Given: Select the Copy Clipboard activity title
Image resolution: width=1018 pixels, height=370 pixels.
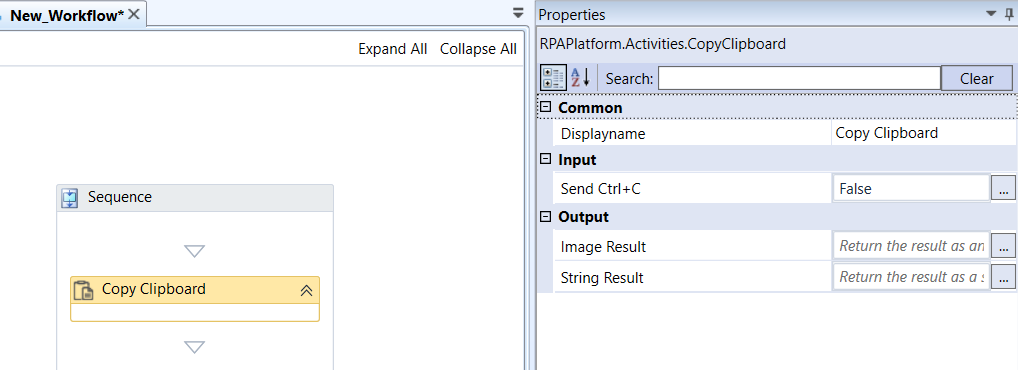Looking at the screenshot, I should click(x=154, y=289).
